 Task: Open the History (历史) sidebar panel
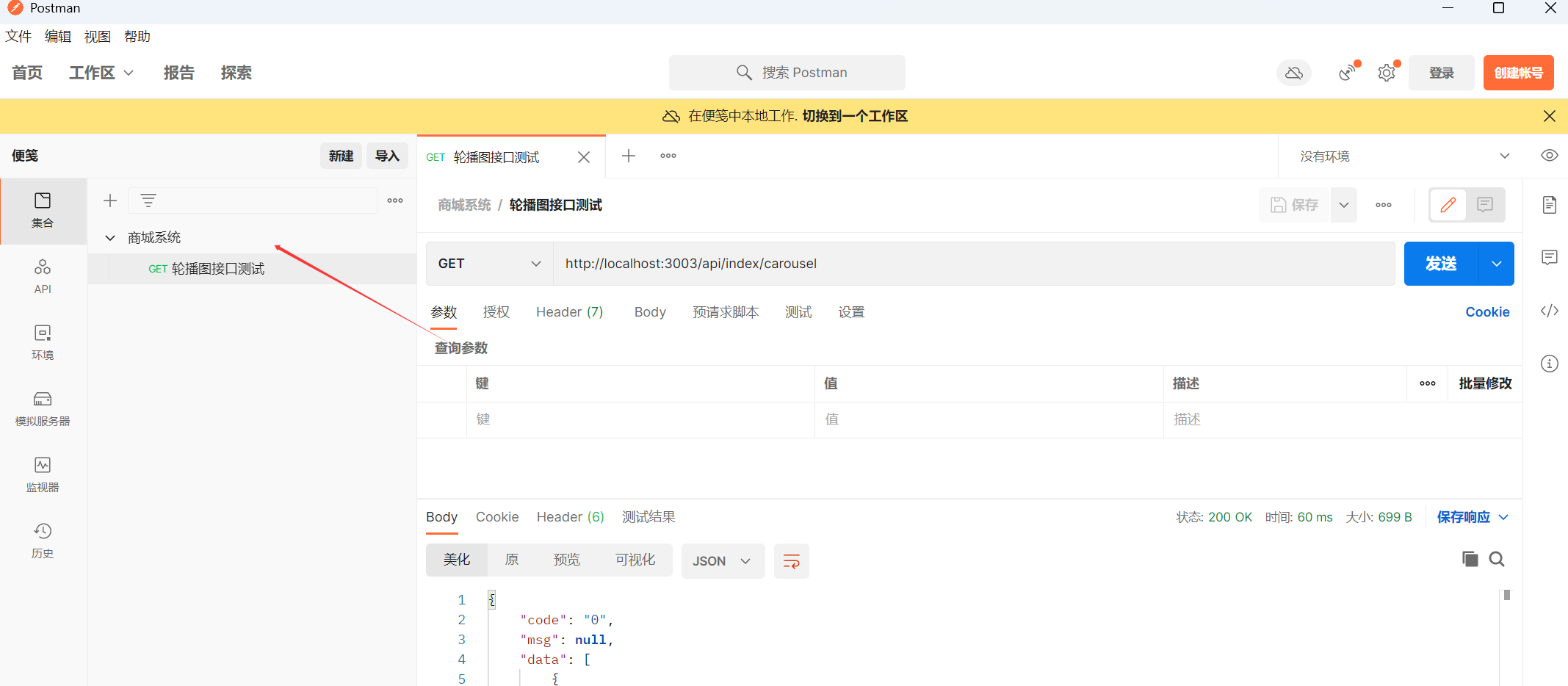[x=43, y=541]
